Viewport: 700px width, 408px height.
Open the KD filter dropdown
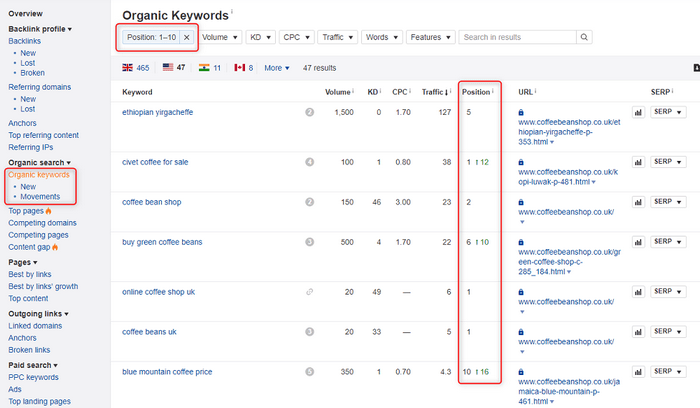tap(260, 37)
